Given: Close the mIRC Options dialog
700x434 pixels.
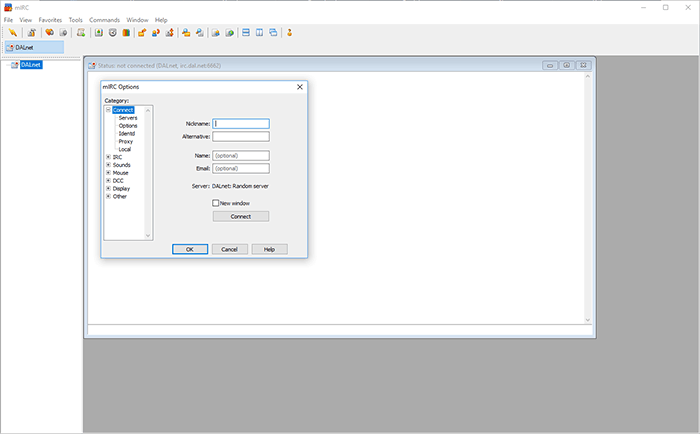Looking at the screenshot, I should 300,87.
